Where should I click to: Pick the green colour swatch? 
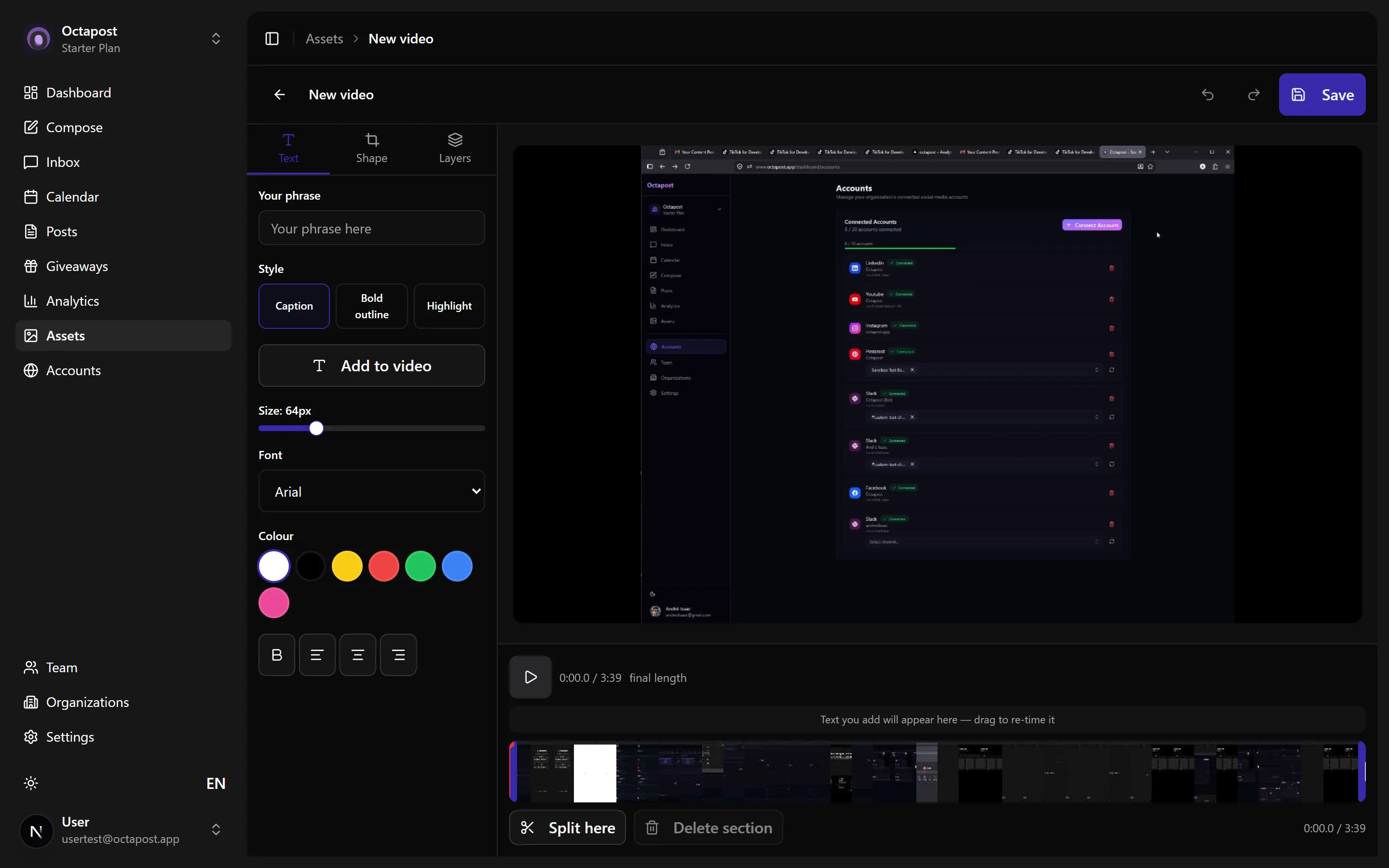421,566
